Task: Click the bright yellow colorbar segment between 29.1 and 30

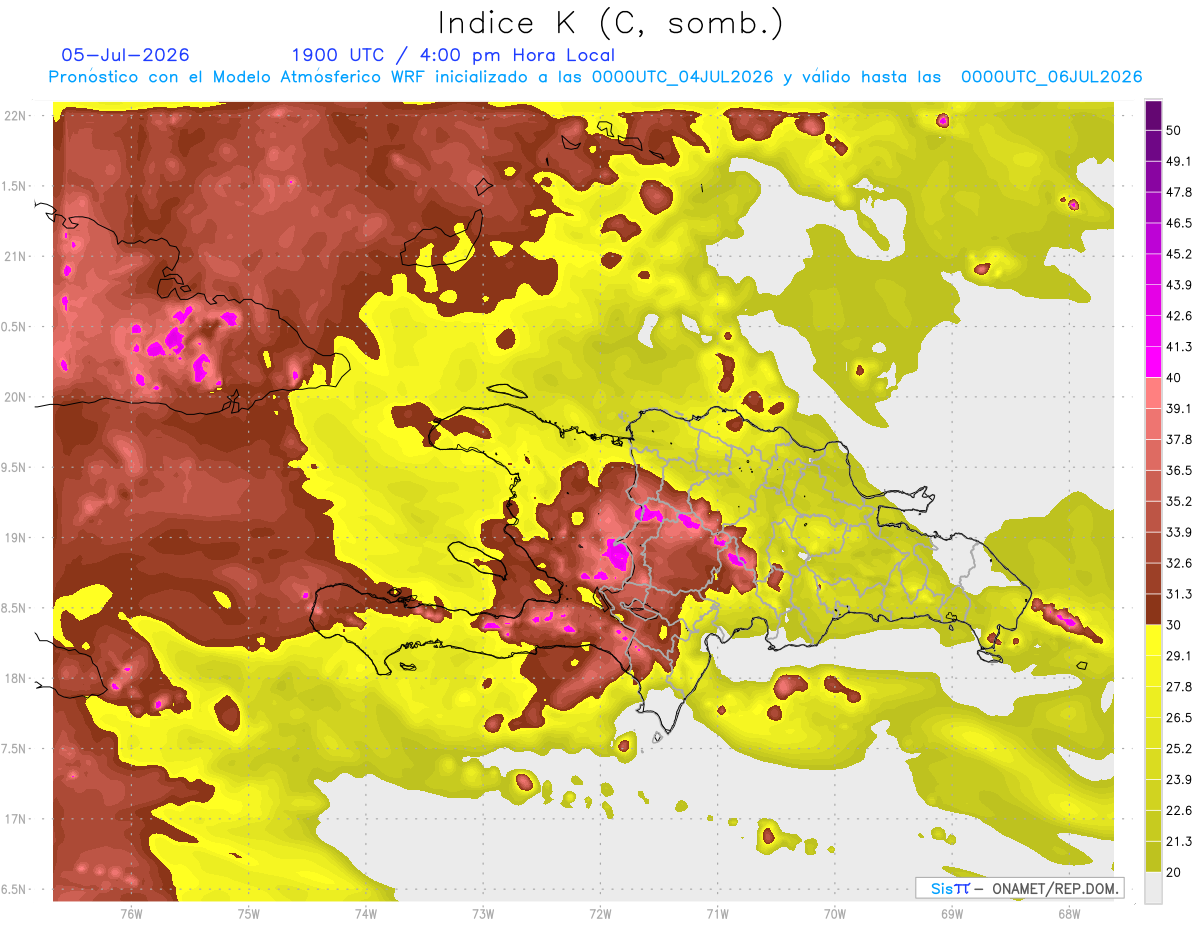Action: (1154, 640)
